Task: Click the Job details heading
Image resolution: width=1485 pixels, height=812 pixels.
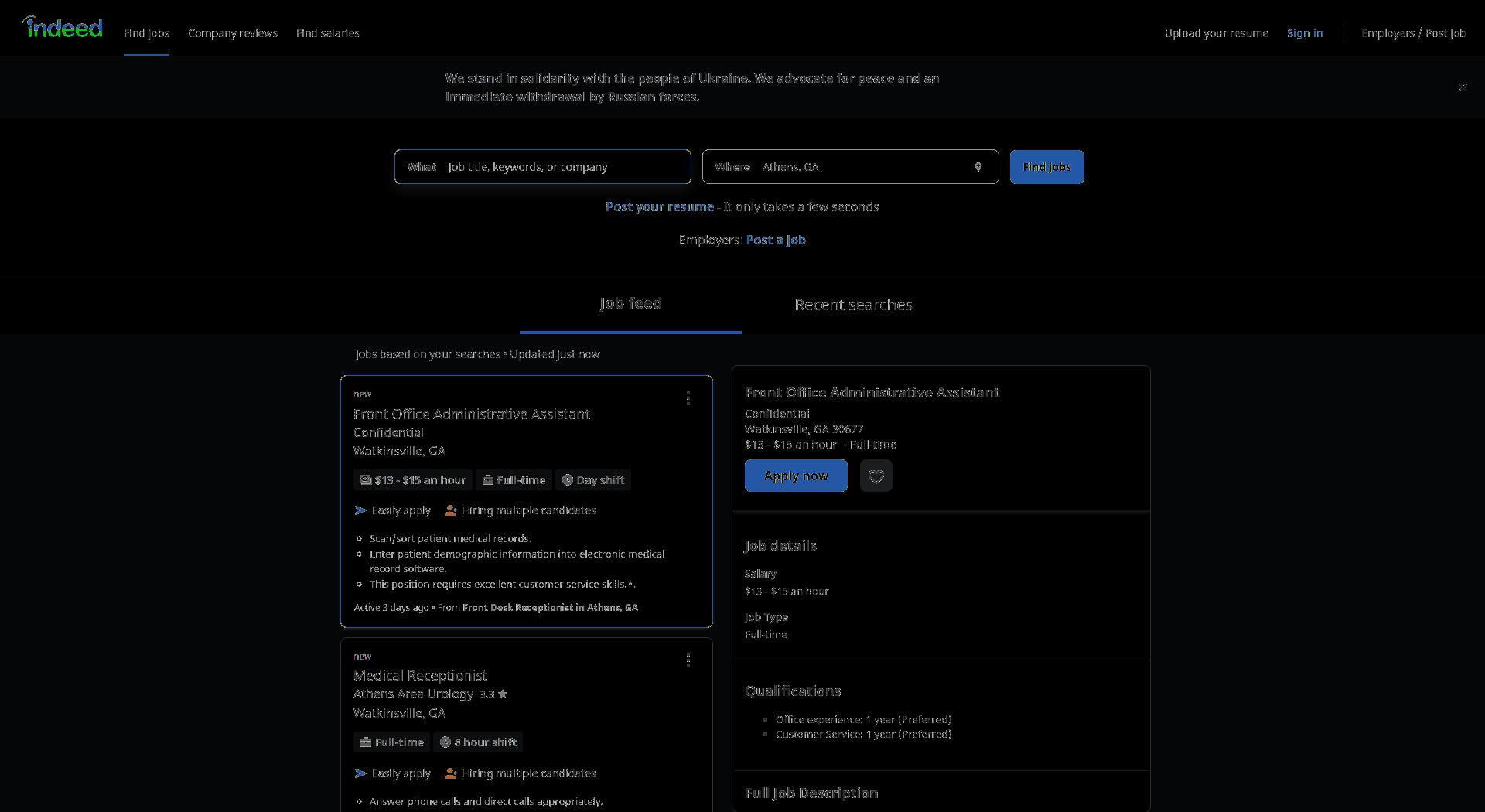Action: coord(780,546)
